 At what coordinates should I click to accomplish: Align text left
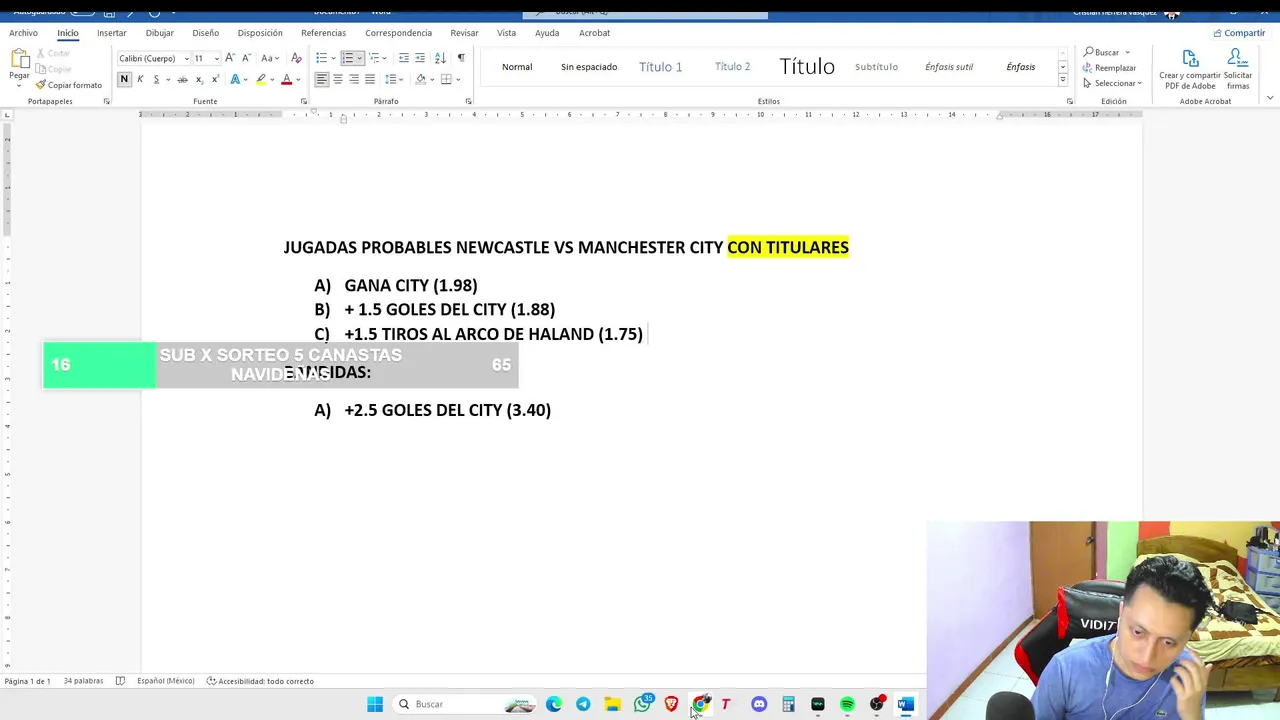tap(321, 79)
